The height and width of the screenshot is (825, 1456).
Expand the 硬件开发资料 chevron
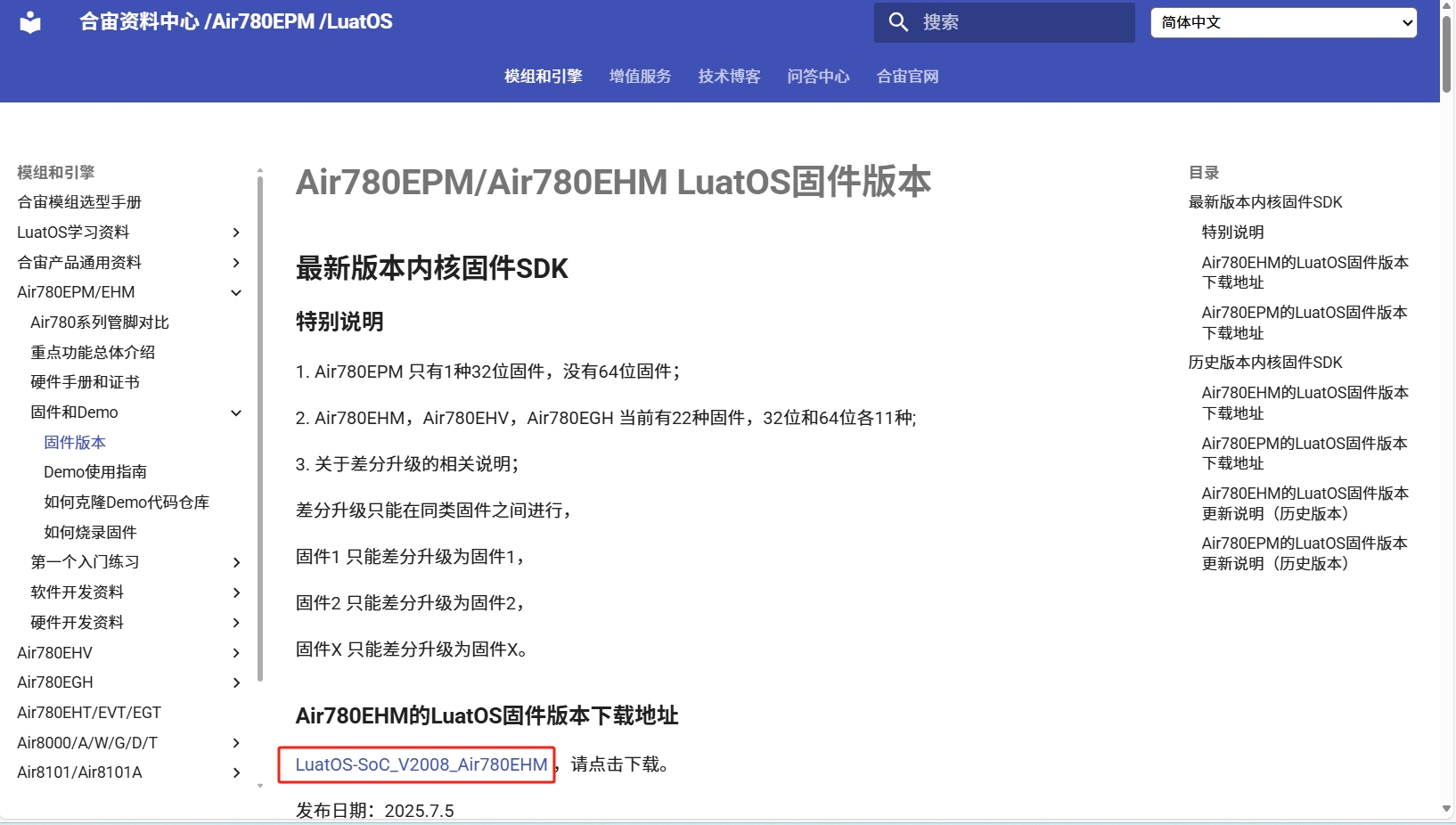(x=236, y=623)
